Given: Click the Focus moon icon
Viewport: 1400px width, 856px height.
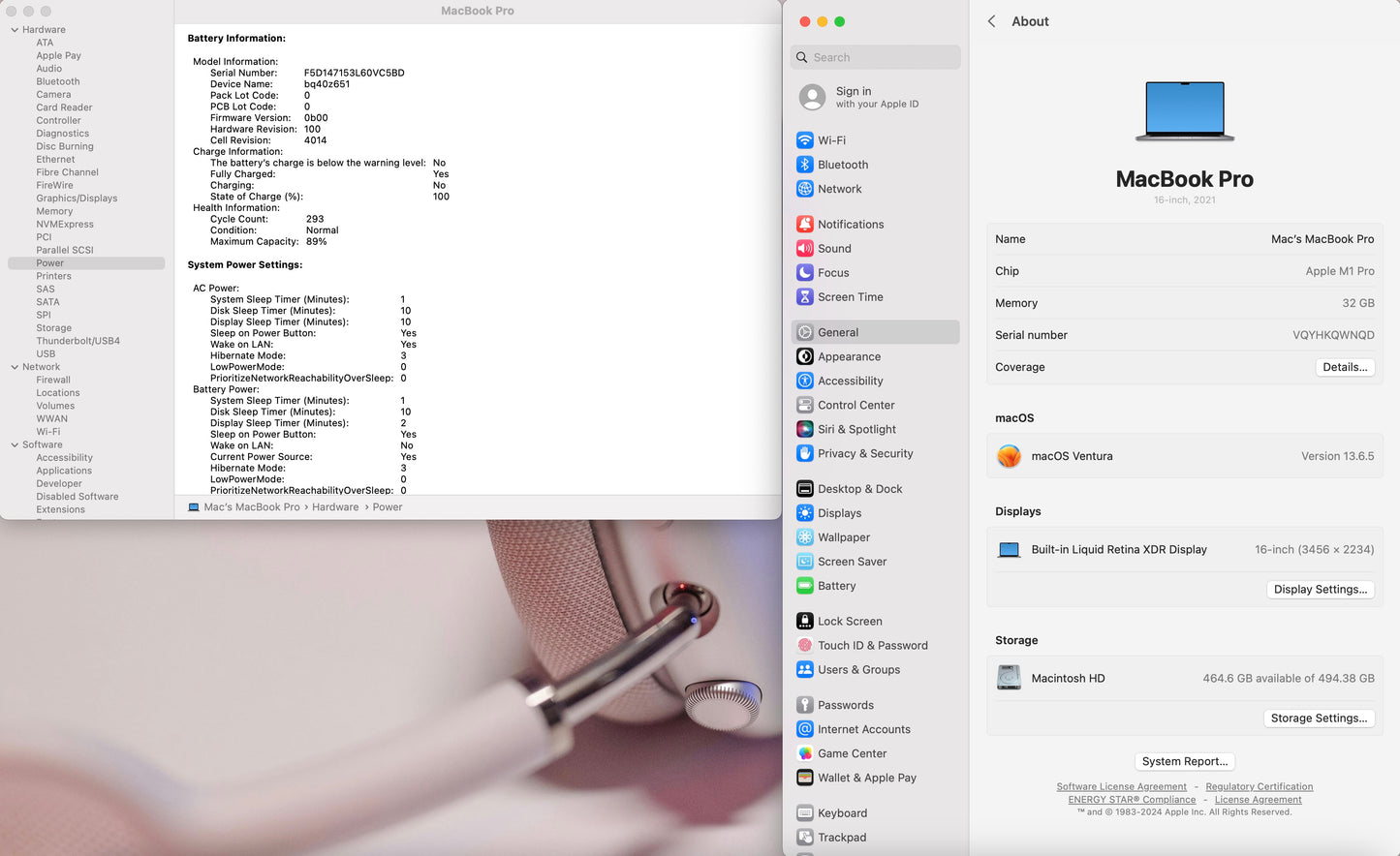Looking at the screenshot, I should tap(804, 272).
